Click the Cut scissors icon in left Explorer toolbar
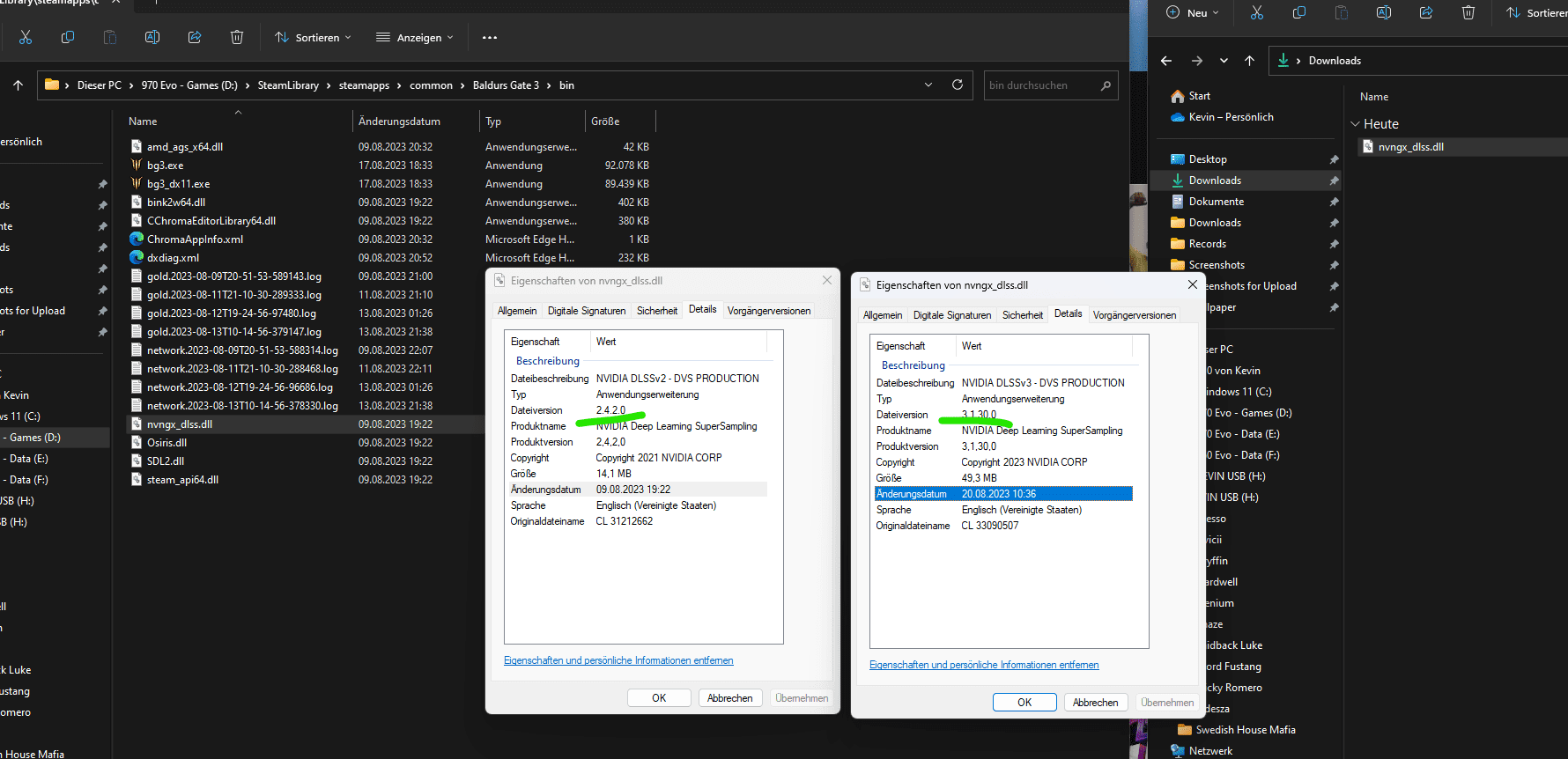The height and width of the screenshot is (759, 1568). click(26, 37)
